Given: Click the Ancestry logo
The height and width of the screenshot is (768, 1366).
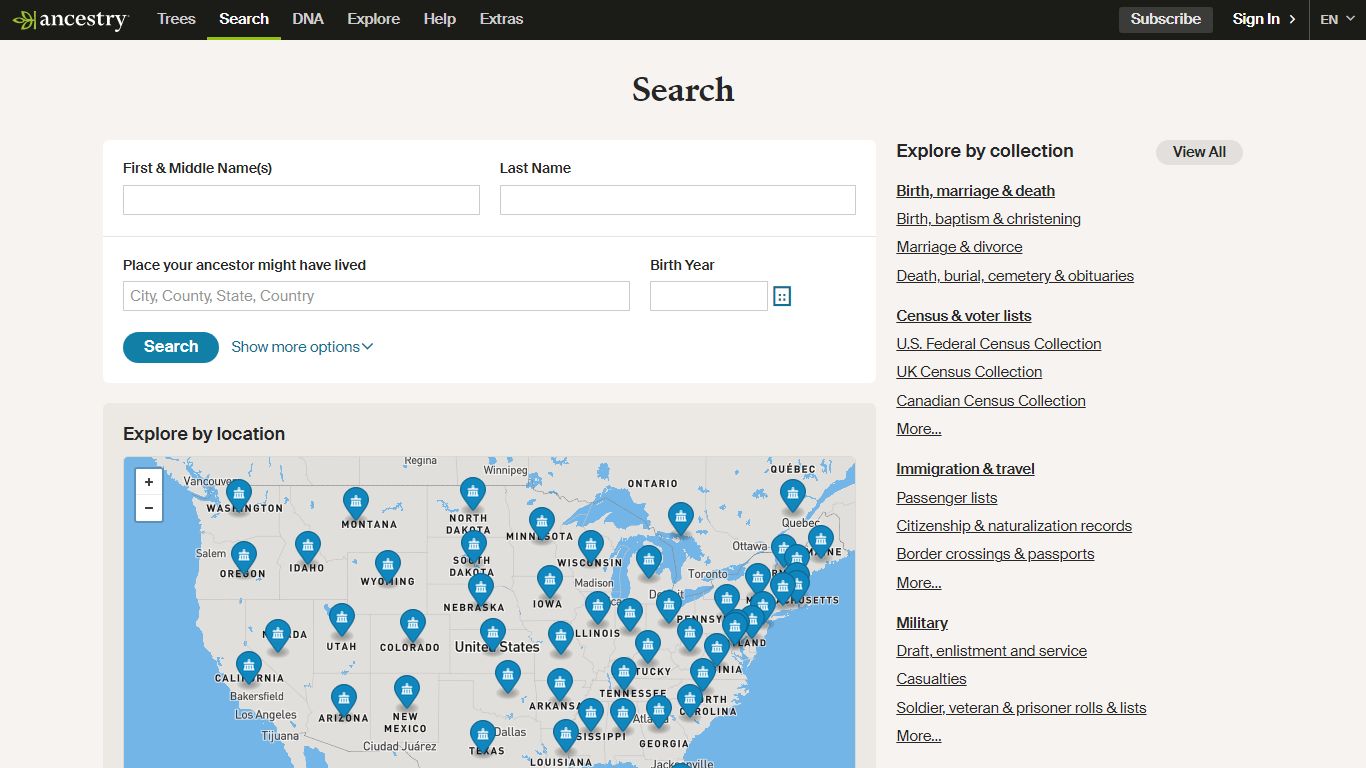Looking at the screenshot, I should [x=70, y=19].
